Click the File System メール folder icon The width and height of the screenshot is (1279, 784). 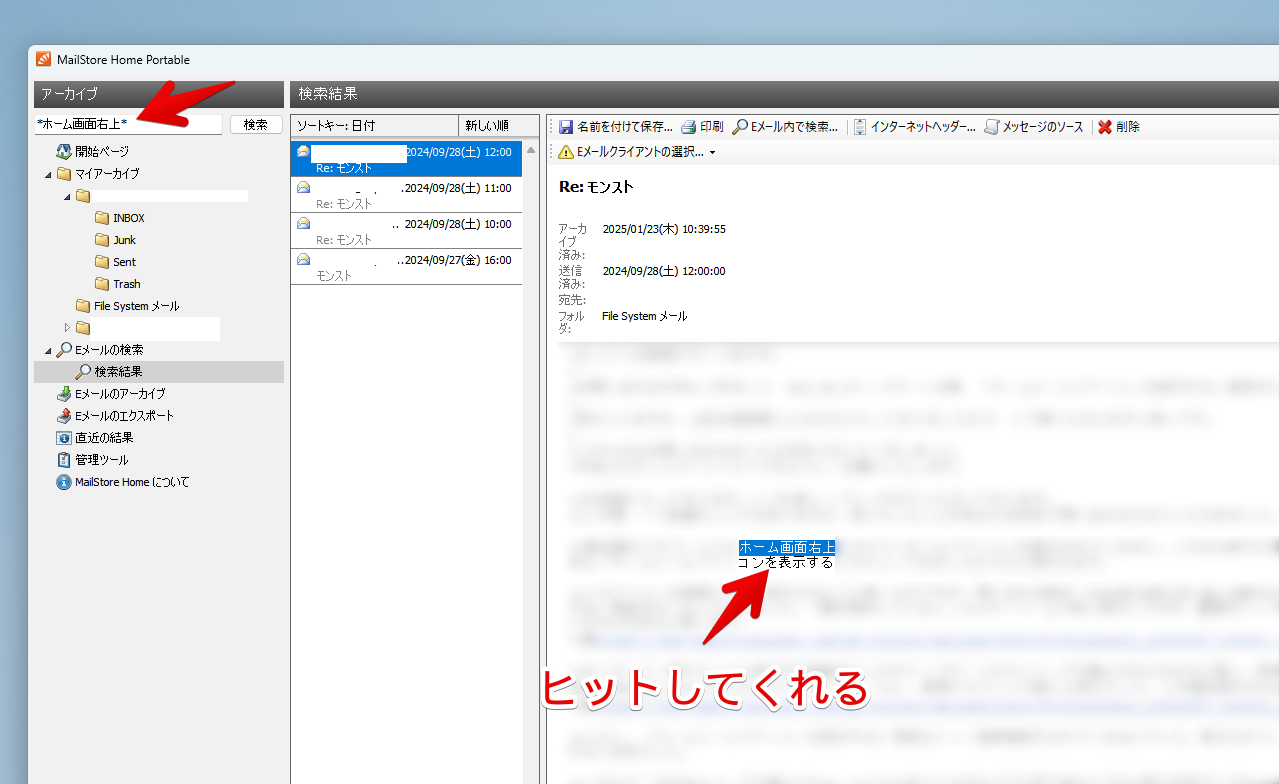(x=83, y=306)
